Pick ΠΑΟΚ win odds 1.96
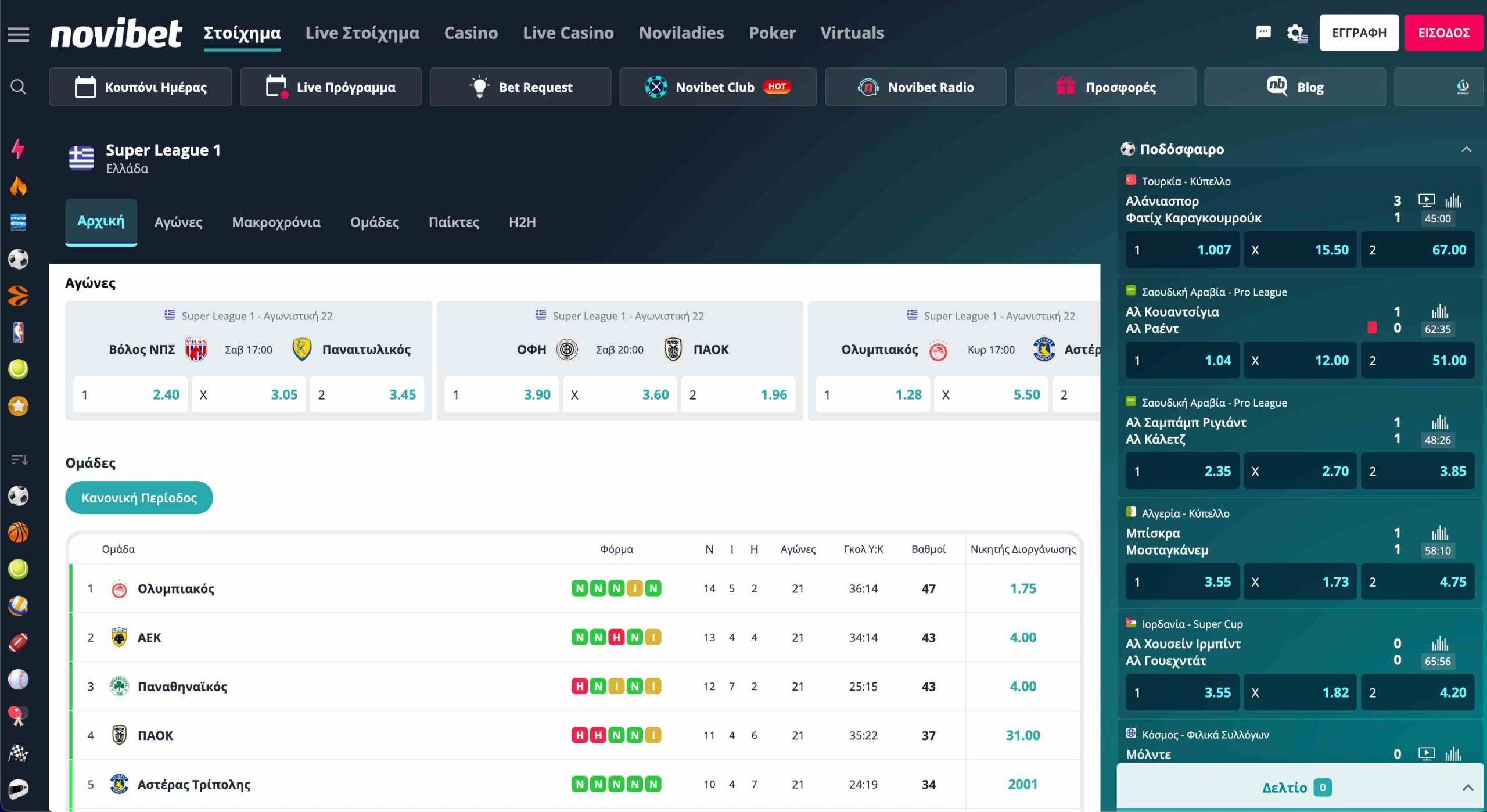The width and height of the screenshot is (1487, 812). (x=738, y=394)
